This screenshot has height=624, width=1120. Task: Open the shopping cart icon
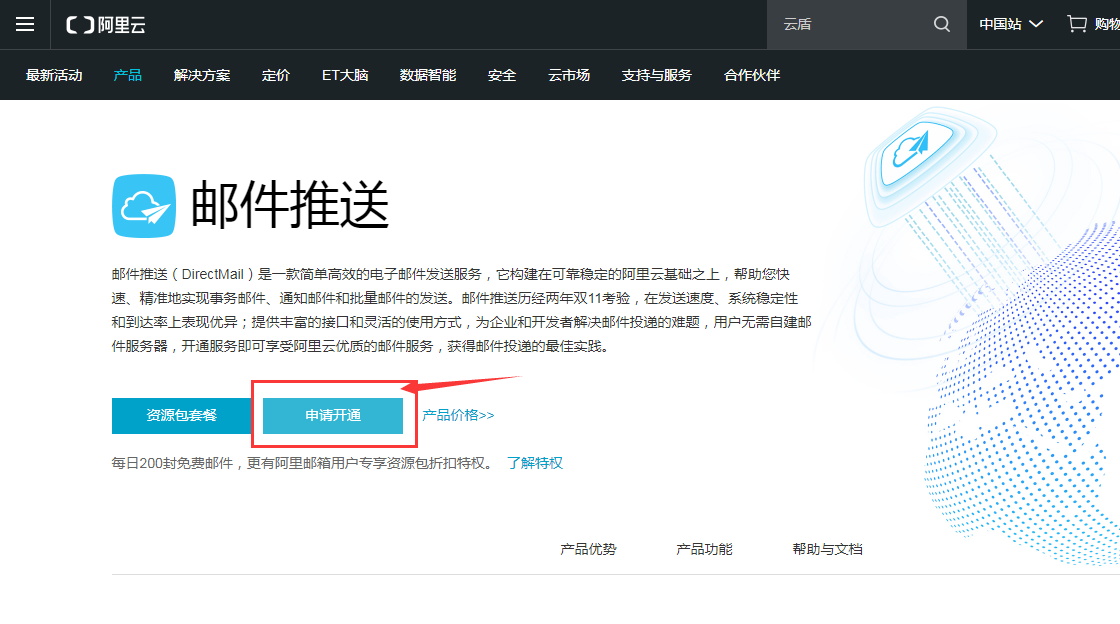(1076, 24)
